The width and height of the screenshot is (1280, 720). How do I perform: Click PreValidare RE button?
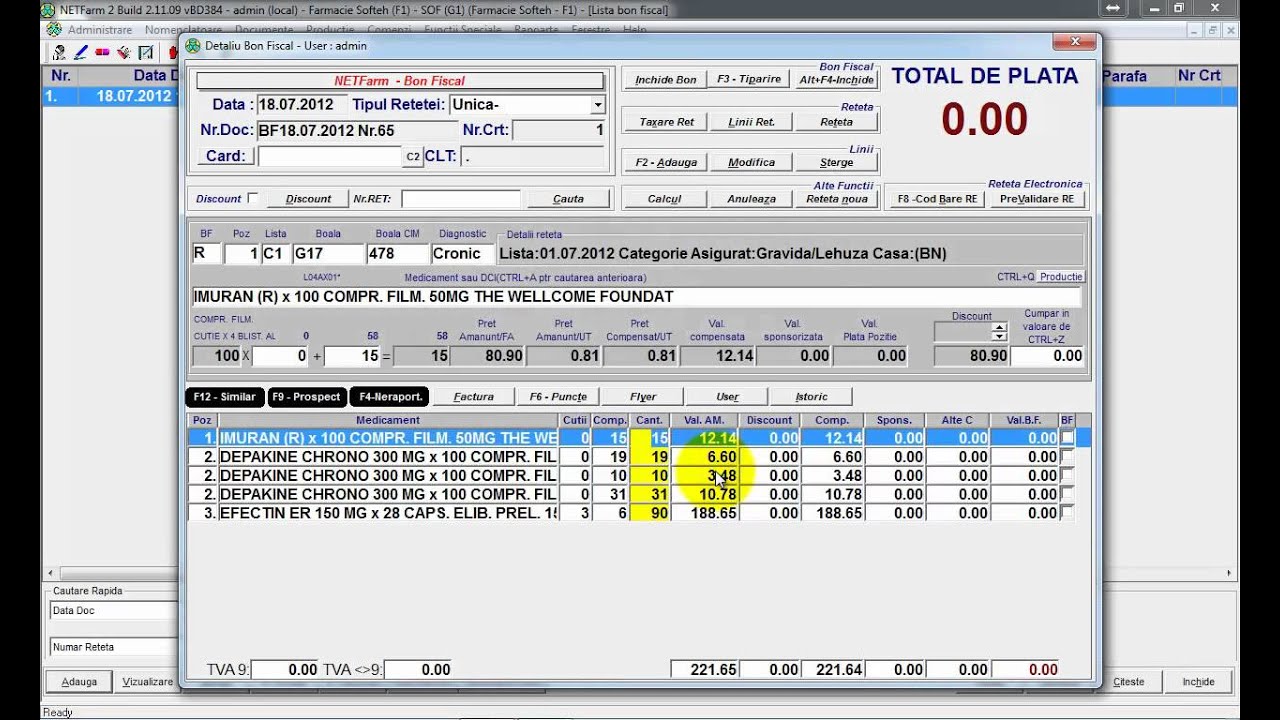(x=1036, y=199)
